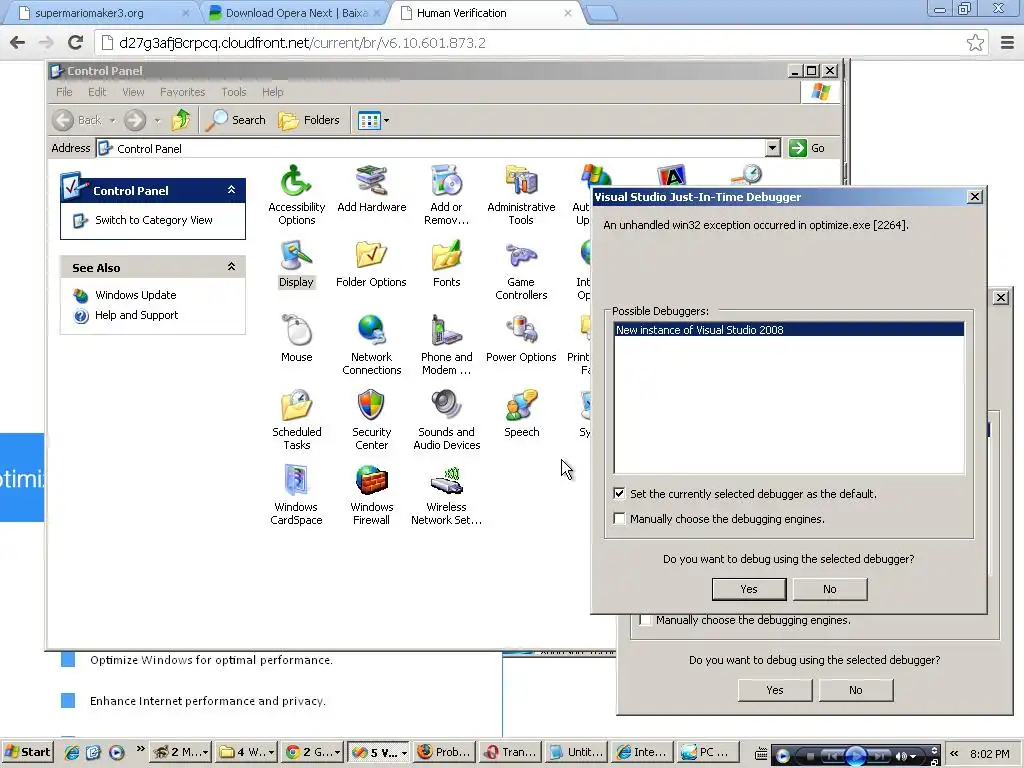Screen dimensions: 1024x768
Task: Click the Control Panel address field
Action: pyautogui.click(x=431, y=148)
